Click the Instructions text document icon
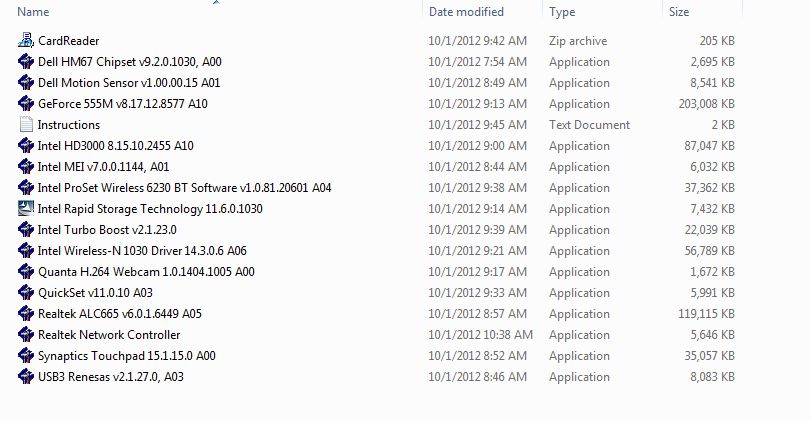The width and height of the screenshot is (811, 421). click(26, 125)
